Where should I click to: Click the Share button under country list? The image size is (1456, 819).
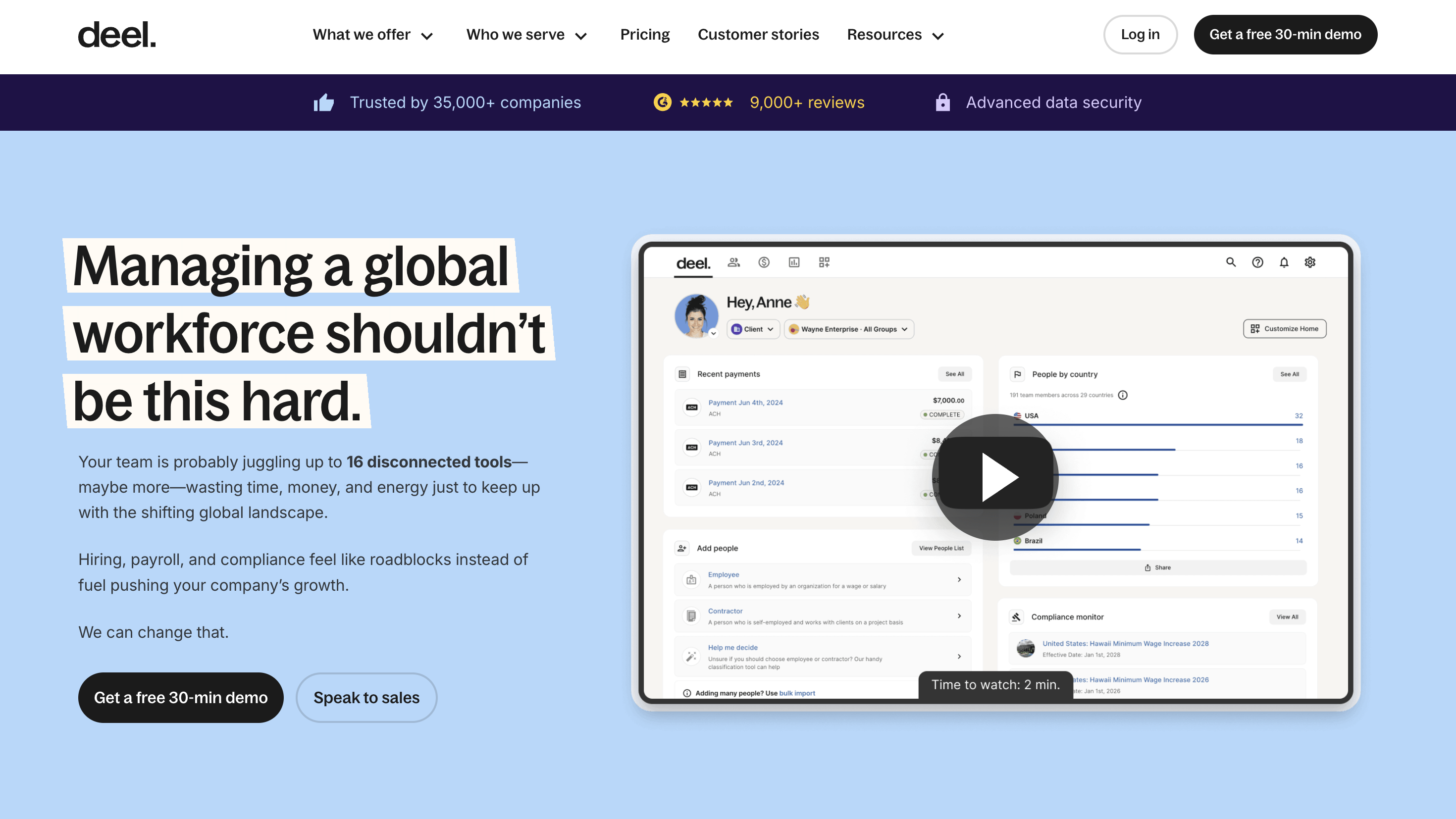point(1157,567)
